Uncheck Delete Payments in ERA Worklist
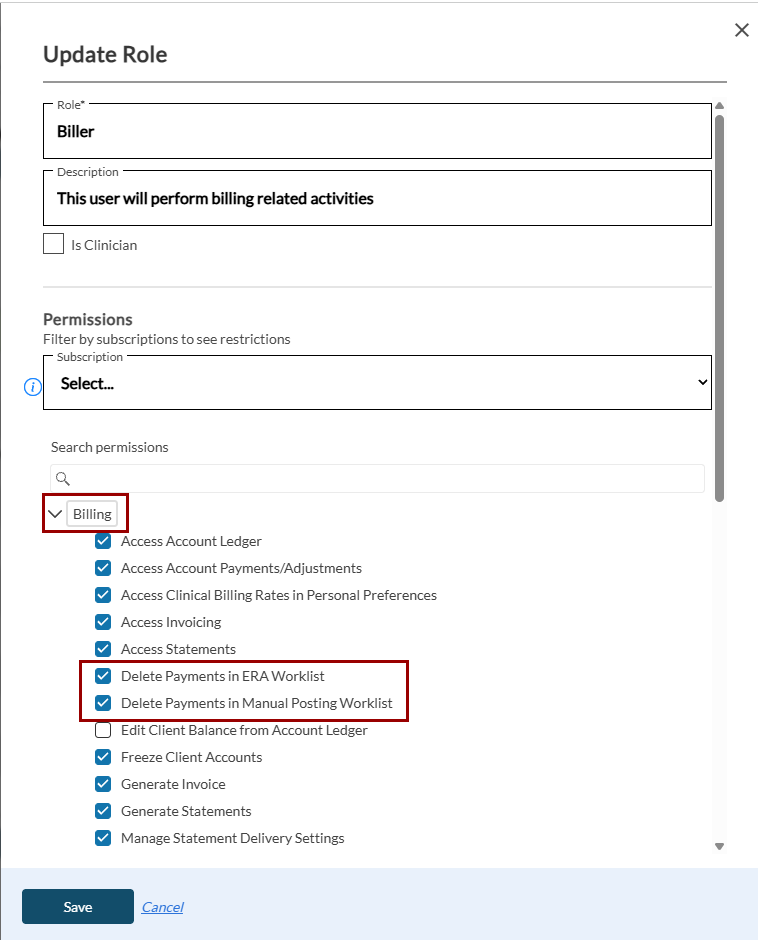This screenshot has height=940, width=758. (103, 676)
